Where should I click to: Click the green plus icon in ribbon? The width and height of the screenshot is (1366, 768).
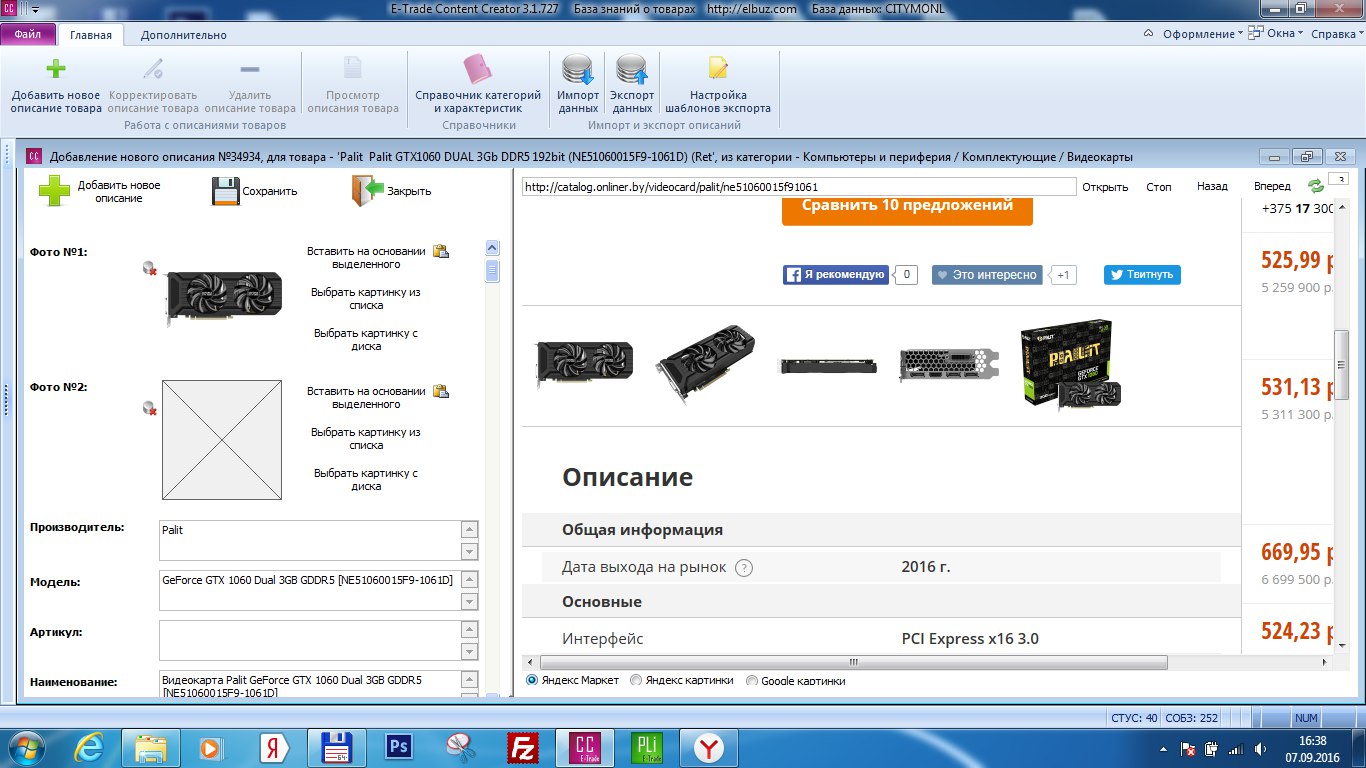[56, 69]
